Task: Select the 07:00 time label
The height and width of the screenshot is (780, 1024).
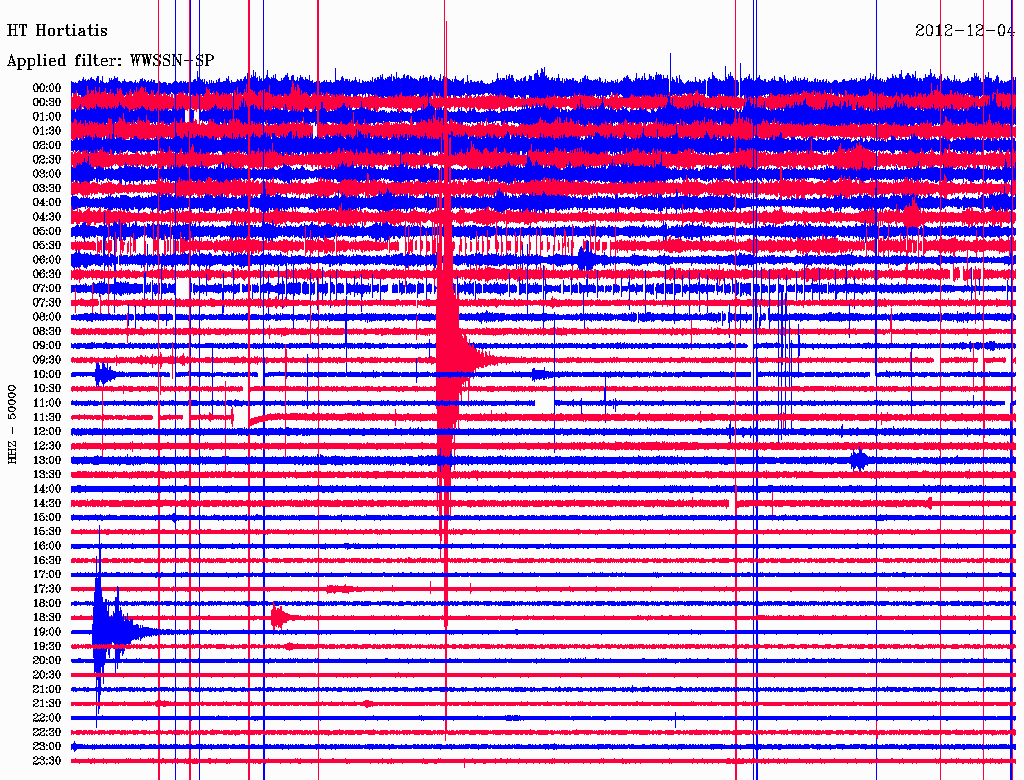Action: 47,288
